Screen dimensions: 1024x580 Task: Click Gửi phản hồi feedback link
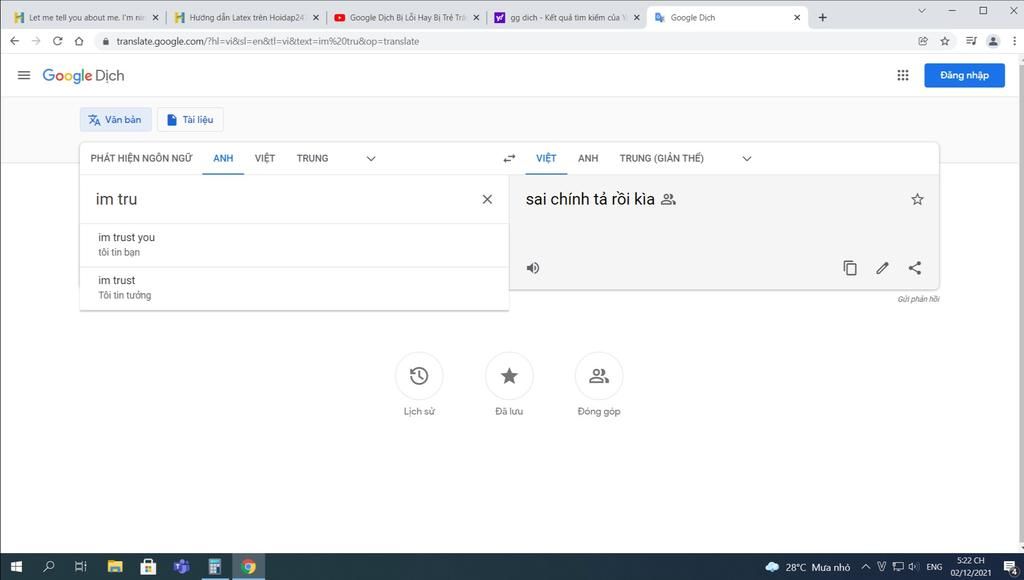pos(918,299)
